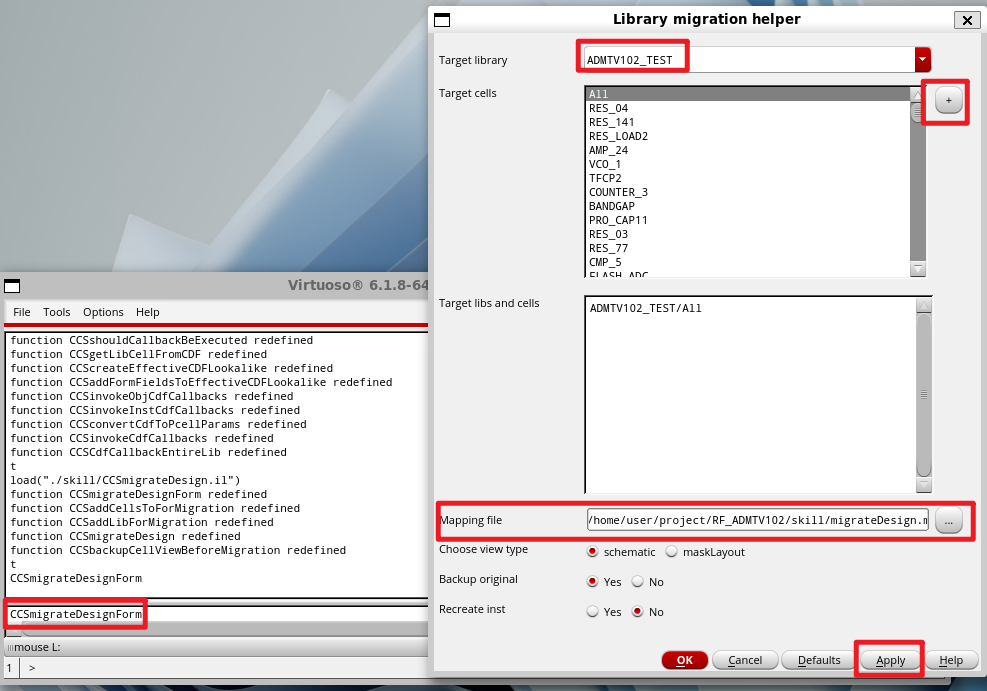Image resolution: width=987 pixels, height=691 pixels.
Task: Open Help from the migration dialog
Action: [951, 660]
